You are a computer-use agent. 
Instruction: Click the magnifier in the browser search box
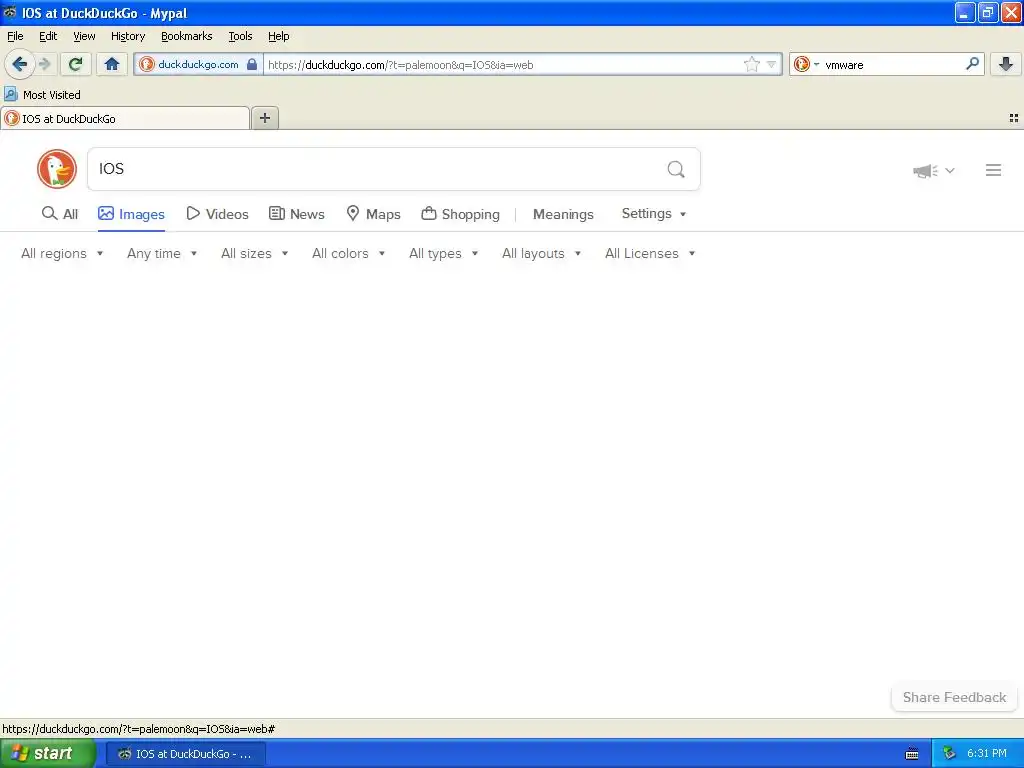point(972,64)
